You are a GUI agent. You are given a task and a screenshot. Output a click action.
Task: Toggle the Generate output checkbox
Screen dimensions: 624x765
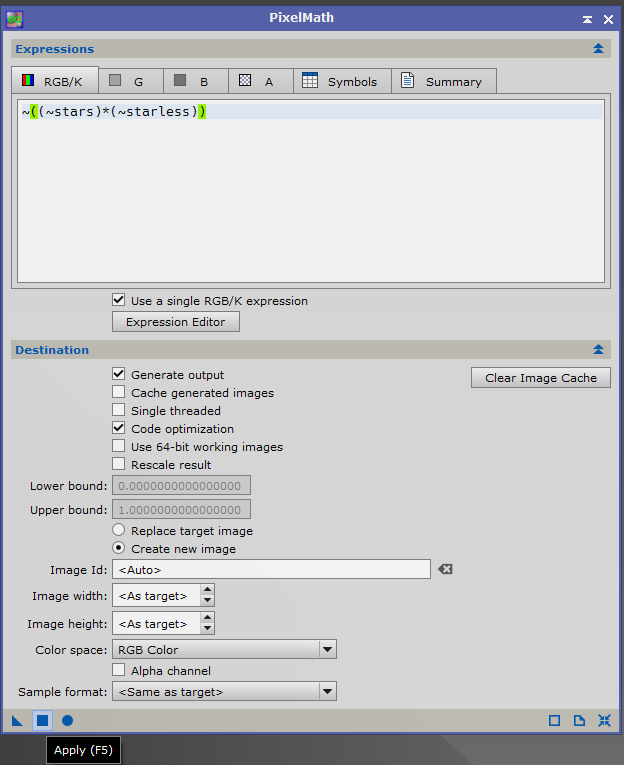click(119, 374)
